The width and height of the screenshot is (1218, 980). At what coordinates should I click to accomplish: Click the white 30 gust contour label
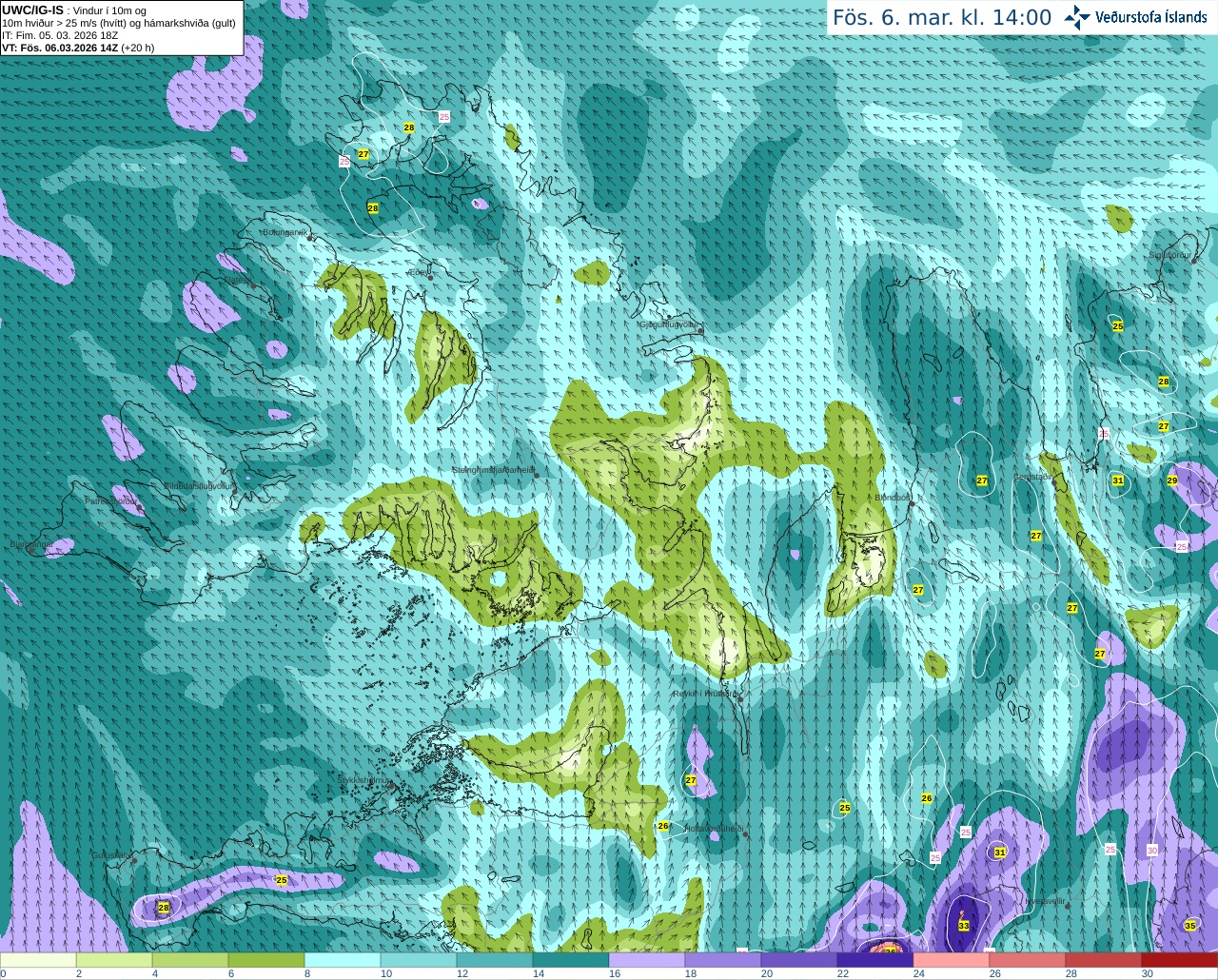(x=1152, y=851)
